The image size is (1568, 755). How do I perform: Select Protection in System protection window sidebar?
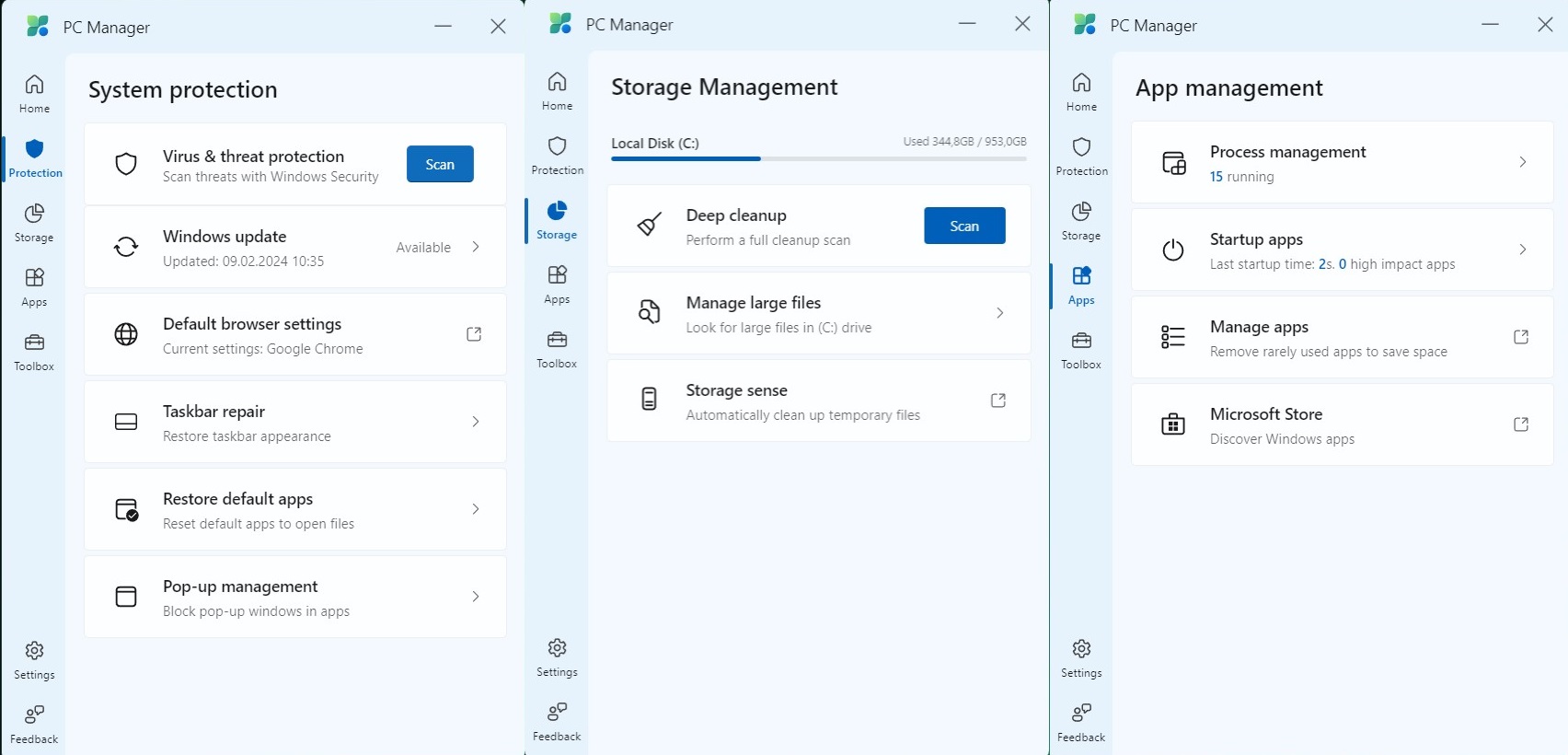35,158
